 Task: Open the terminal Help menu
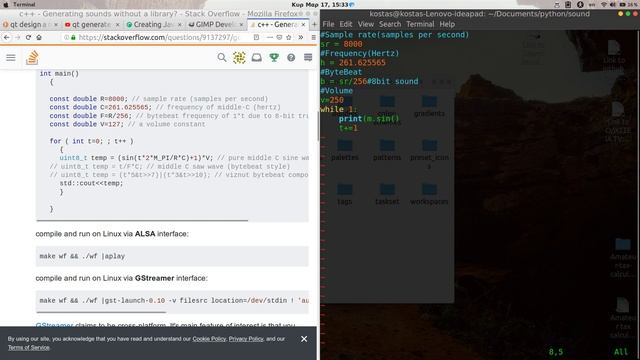click(x=447, y=24)
